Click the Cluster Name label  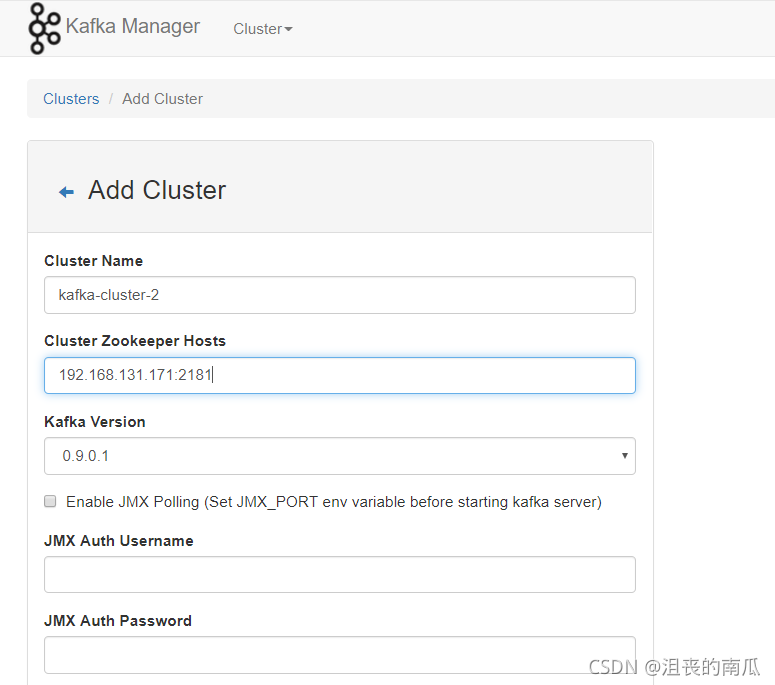93,261
